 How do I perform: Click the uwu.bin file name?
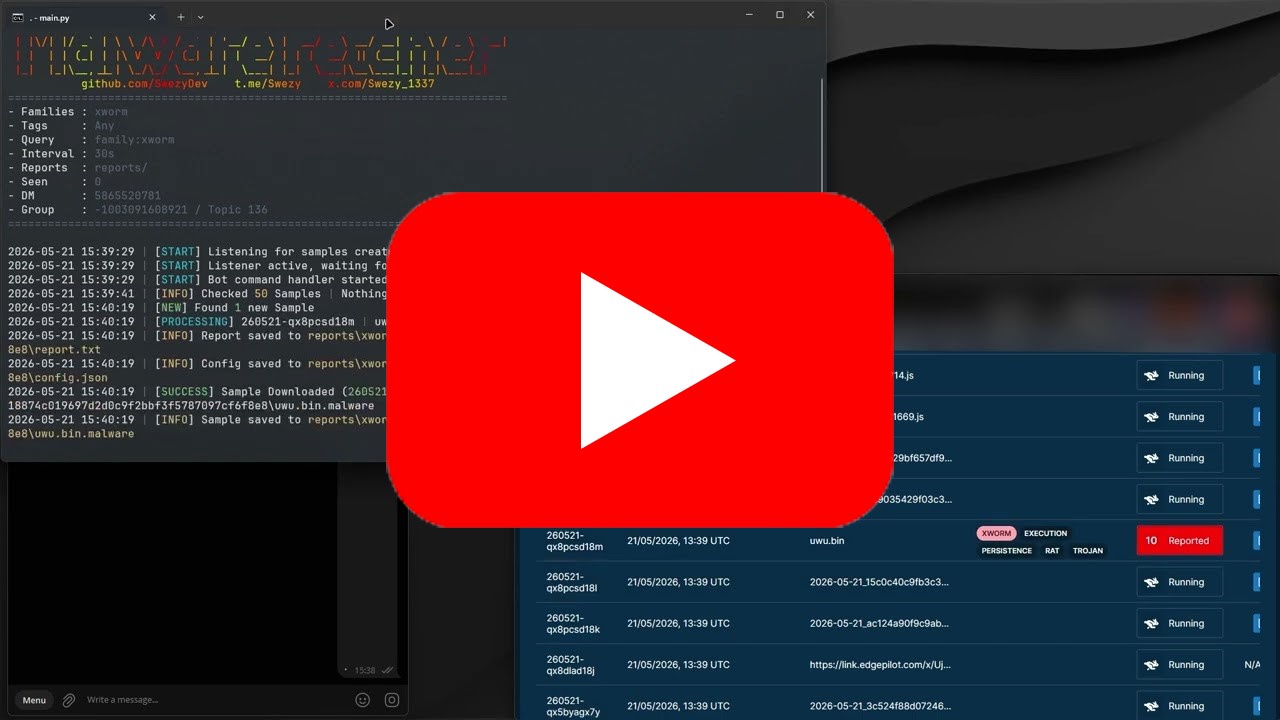pyautogui.click(x=827, y=541)
